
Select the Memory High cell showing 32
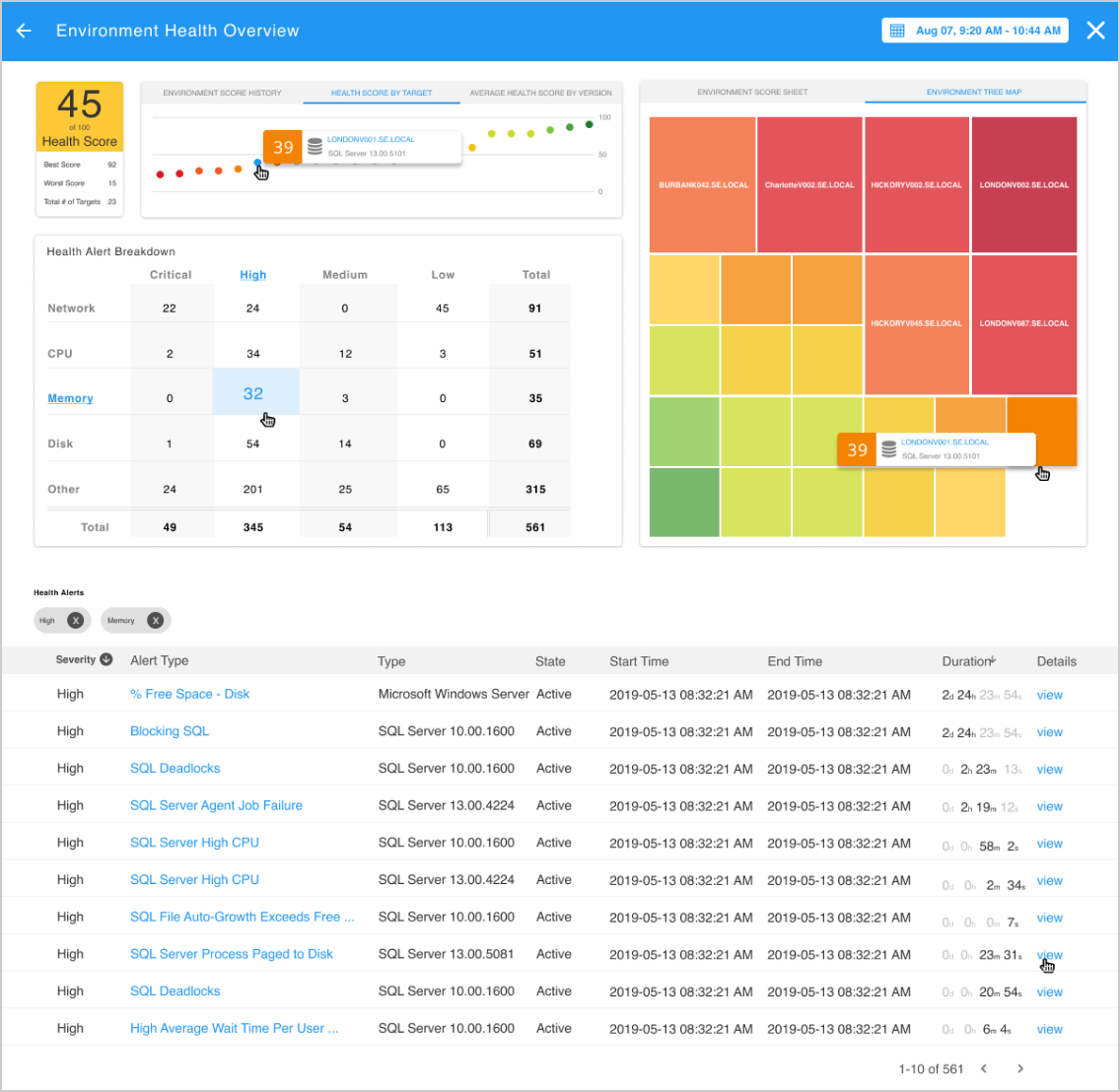(x=253, y=394)
